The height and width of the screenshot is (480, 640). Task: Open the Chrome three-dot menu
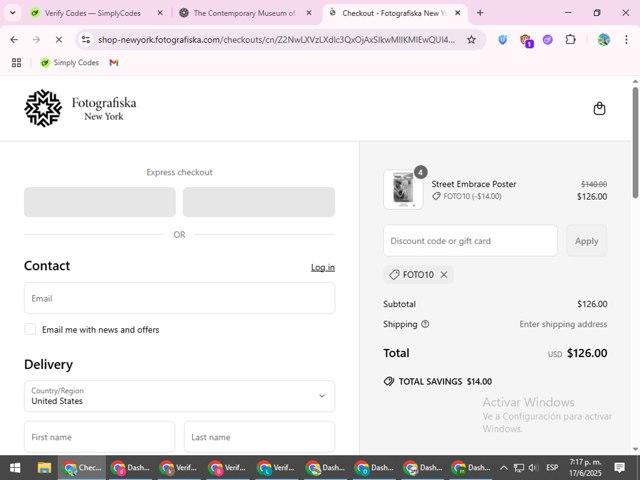(626, 40)
